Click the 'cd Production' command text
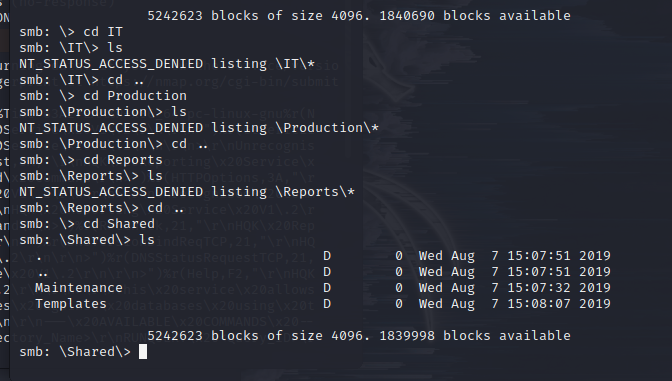The width and height of the screenshot is (672, 381). click(135, 96)
